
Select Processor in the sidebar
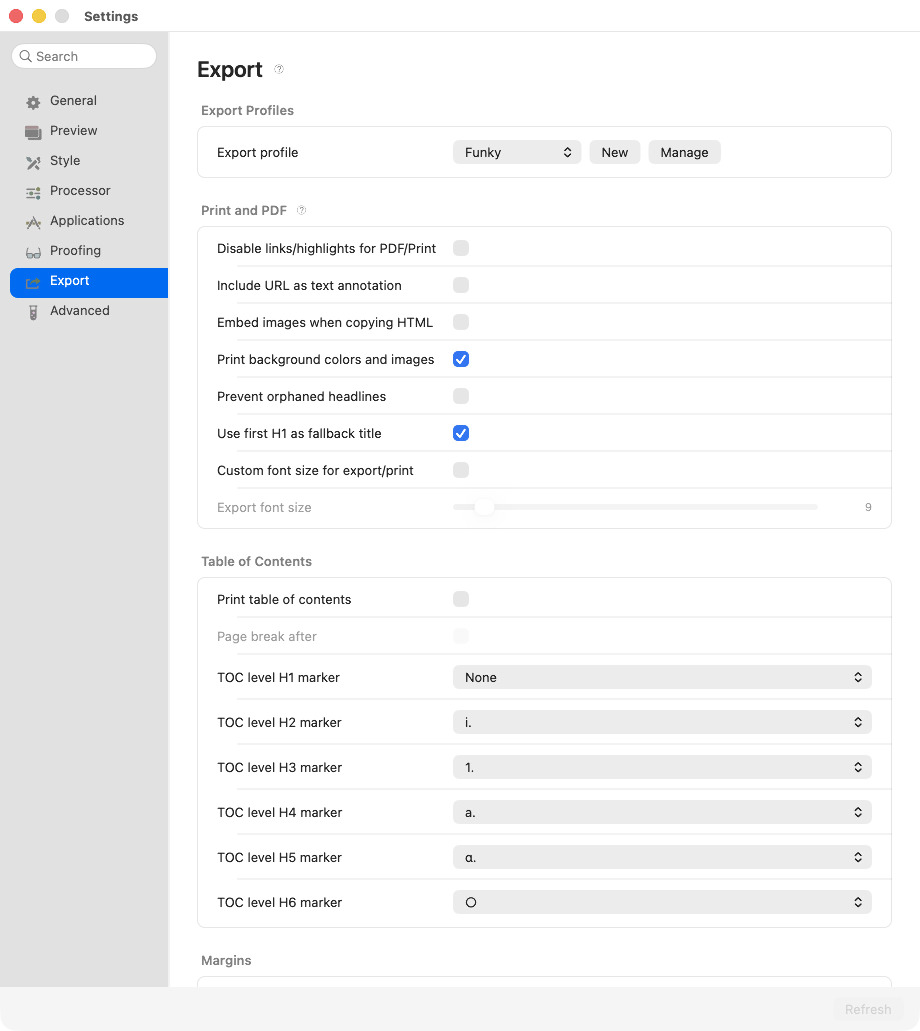(89, 191)
